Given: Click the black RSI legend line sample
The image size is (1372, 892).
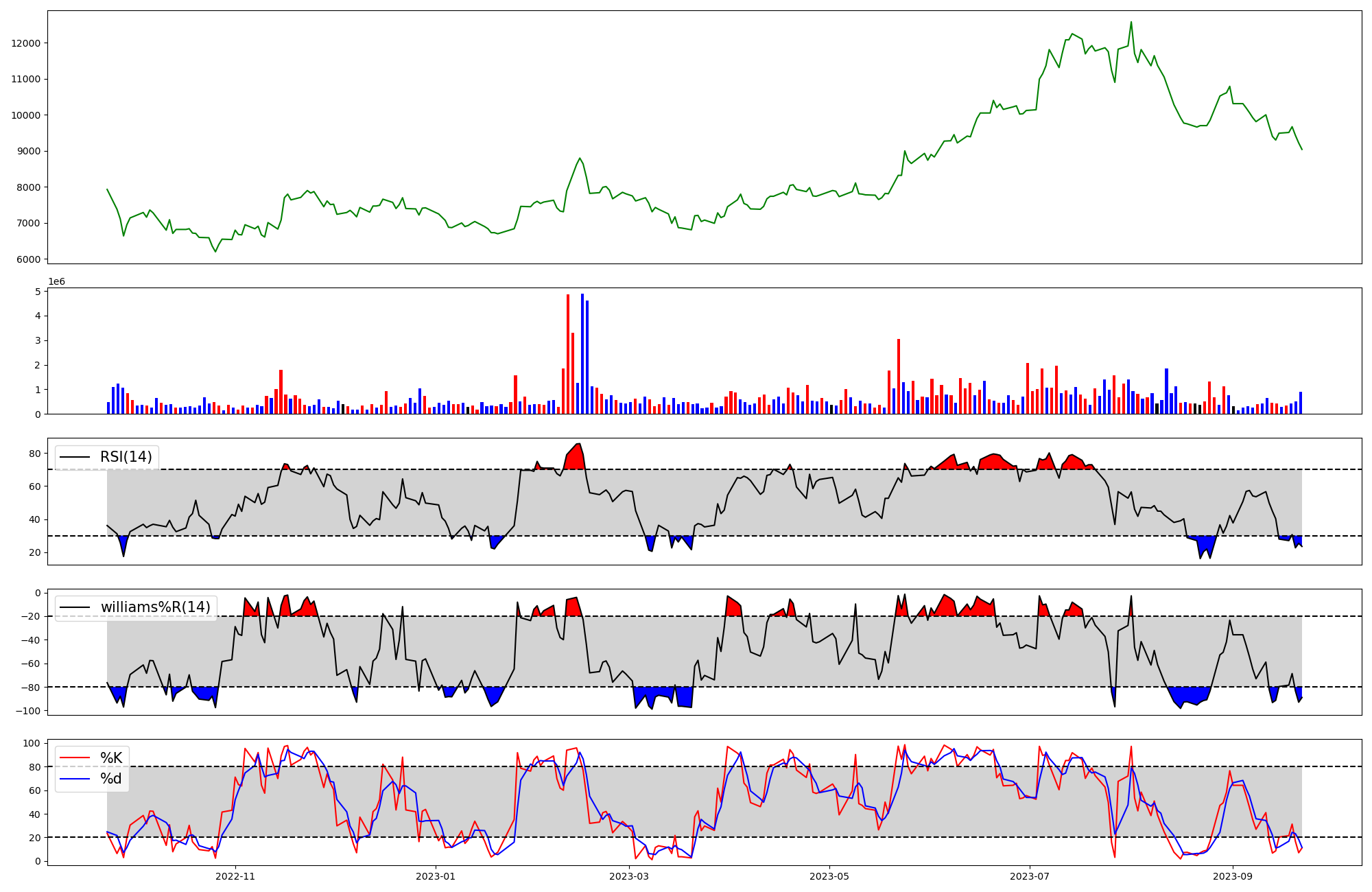Looking at the screenshot, I should tap(75, 457).
